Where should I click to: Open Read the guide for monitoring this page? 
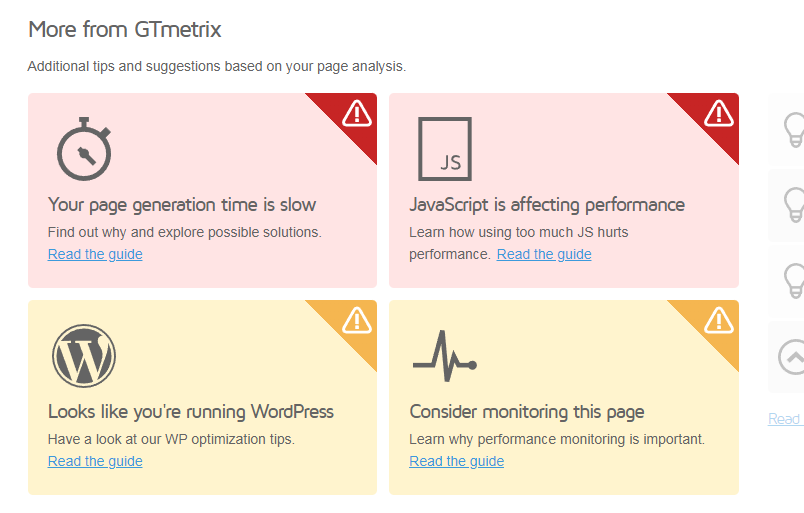tap(456, 461)
